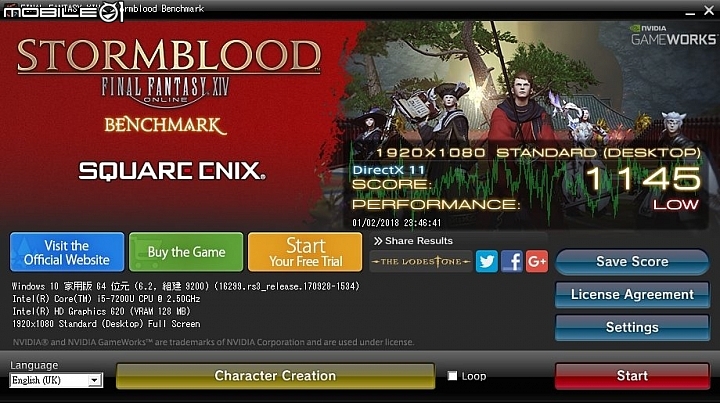The image size is (720, 403).
Task: Click the NVIDIA GameWorks logo
Action: point(673,35)
